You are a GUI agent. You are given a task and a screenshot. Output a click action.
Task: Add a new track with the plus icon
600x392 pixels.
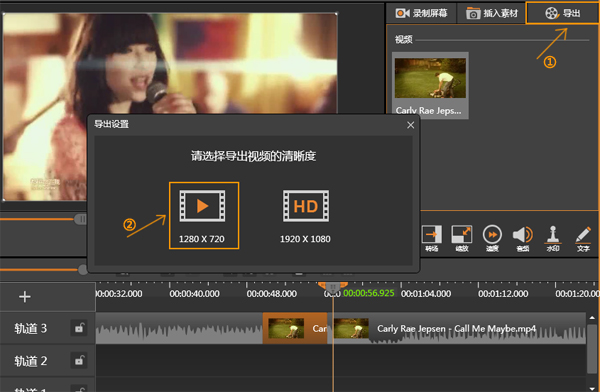point(25,297)
